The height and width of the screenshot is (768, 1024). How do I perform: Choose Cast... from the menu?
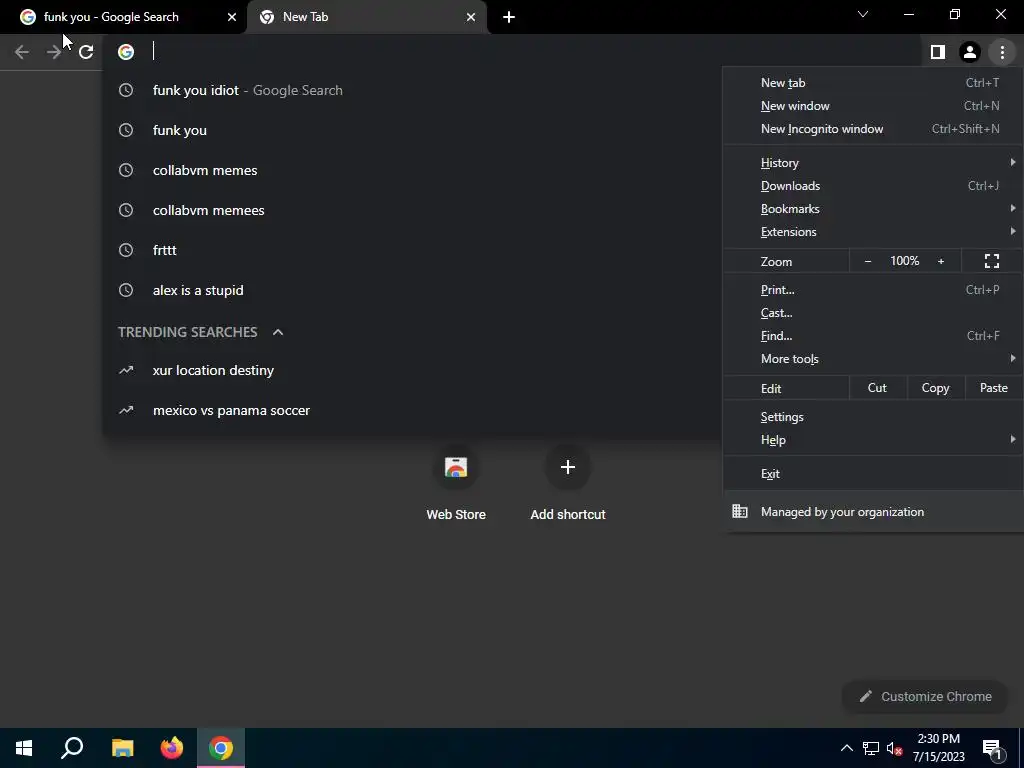[x=873, y=313]
